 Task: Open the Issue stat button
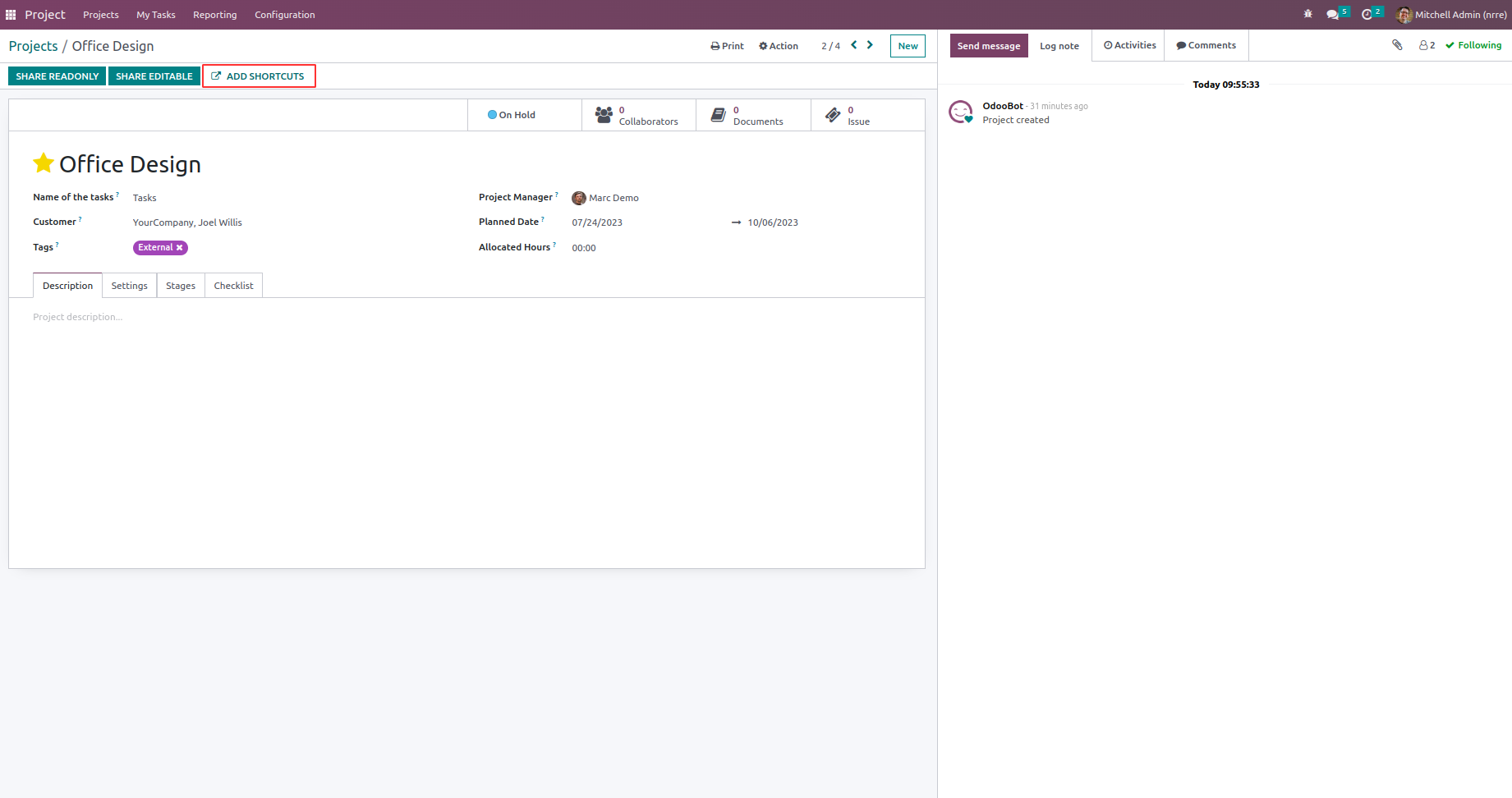click(x=867, y=115)
